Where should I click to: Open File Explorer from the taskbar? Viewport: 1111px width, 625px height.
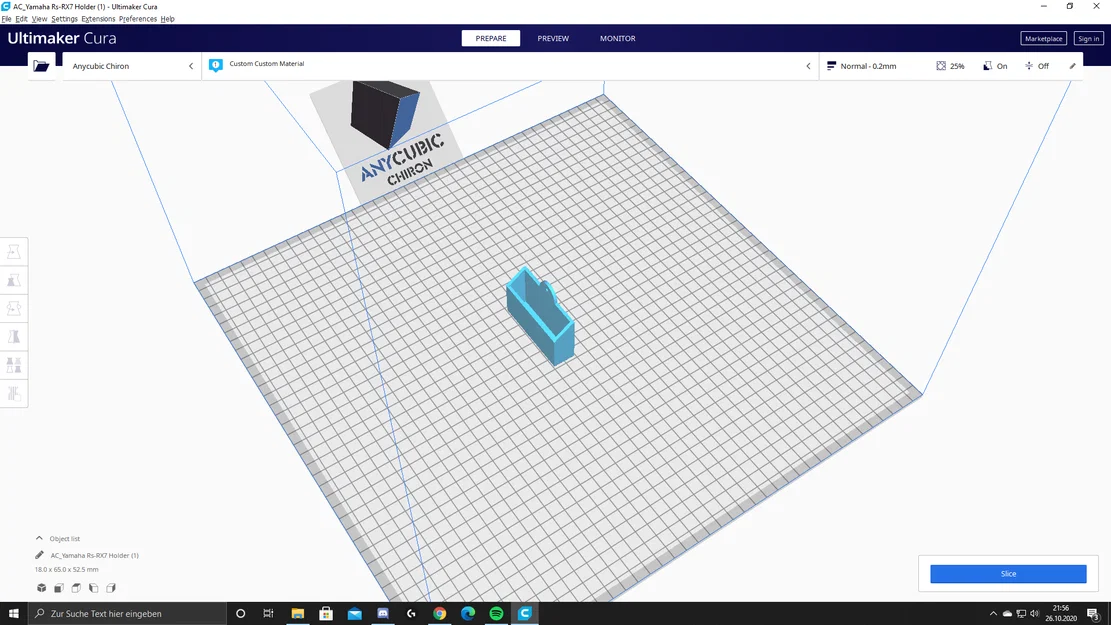(298, 614)
